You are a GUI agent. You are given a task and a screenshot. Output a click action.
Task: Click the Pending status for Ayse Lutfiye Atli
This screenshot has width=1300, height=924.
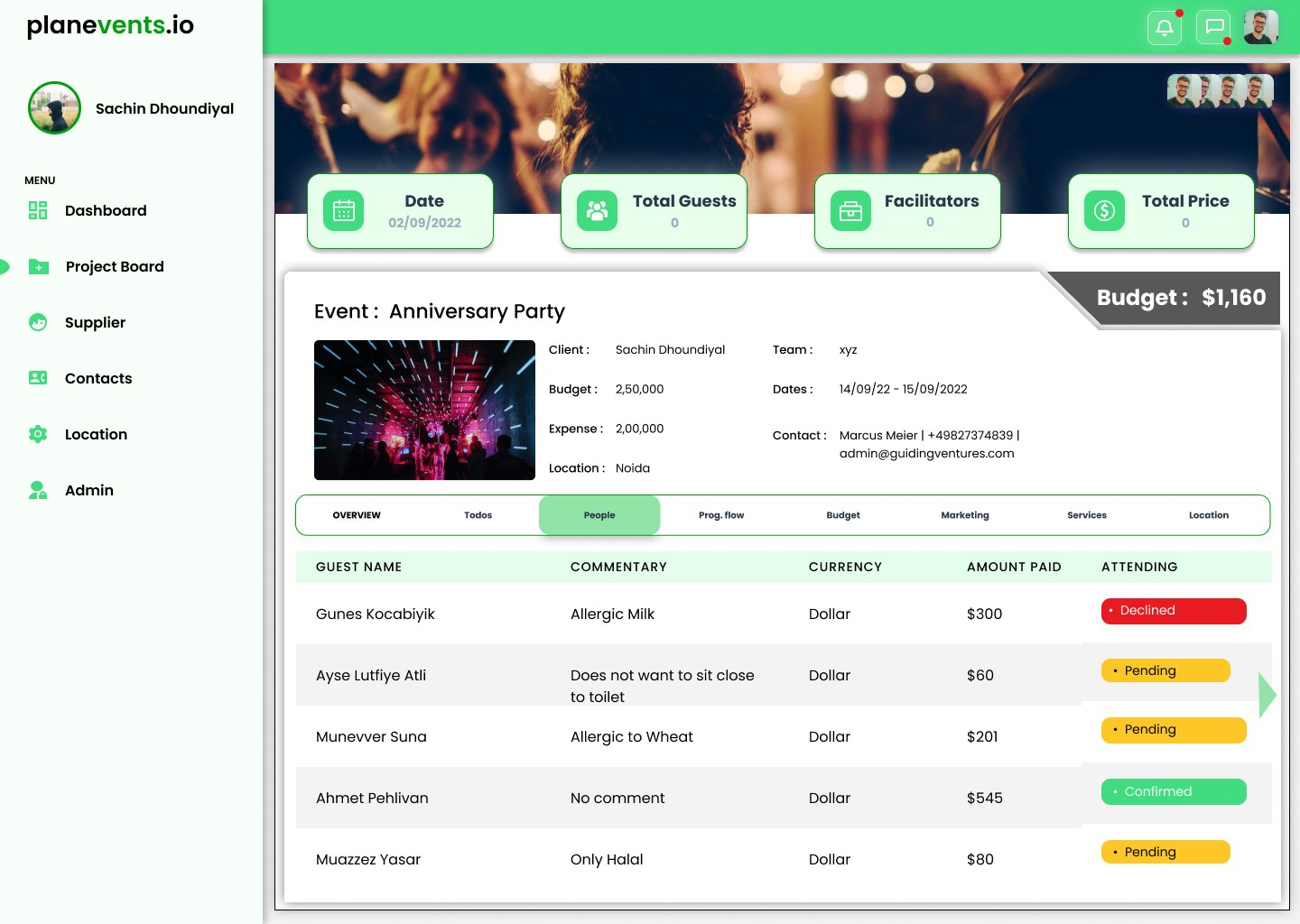coord(1165,670)
